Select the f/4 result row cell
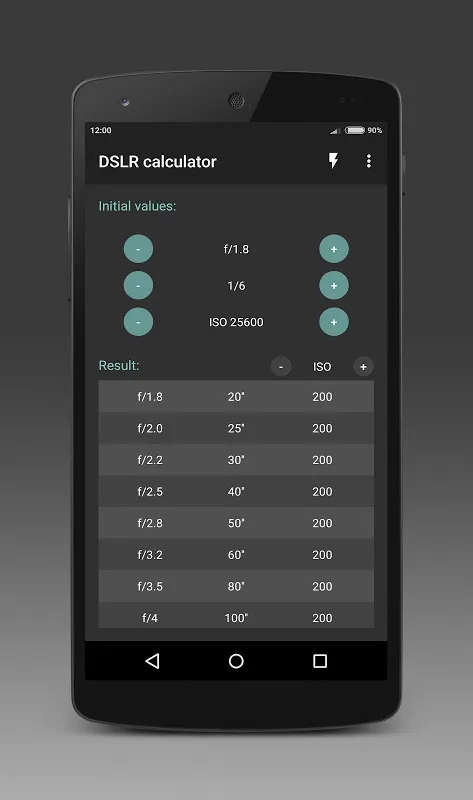Viewport: 473px width, 800px height. pos(150,618)
